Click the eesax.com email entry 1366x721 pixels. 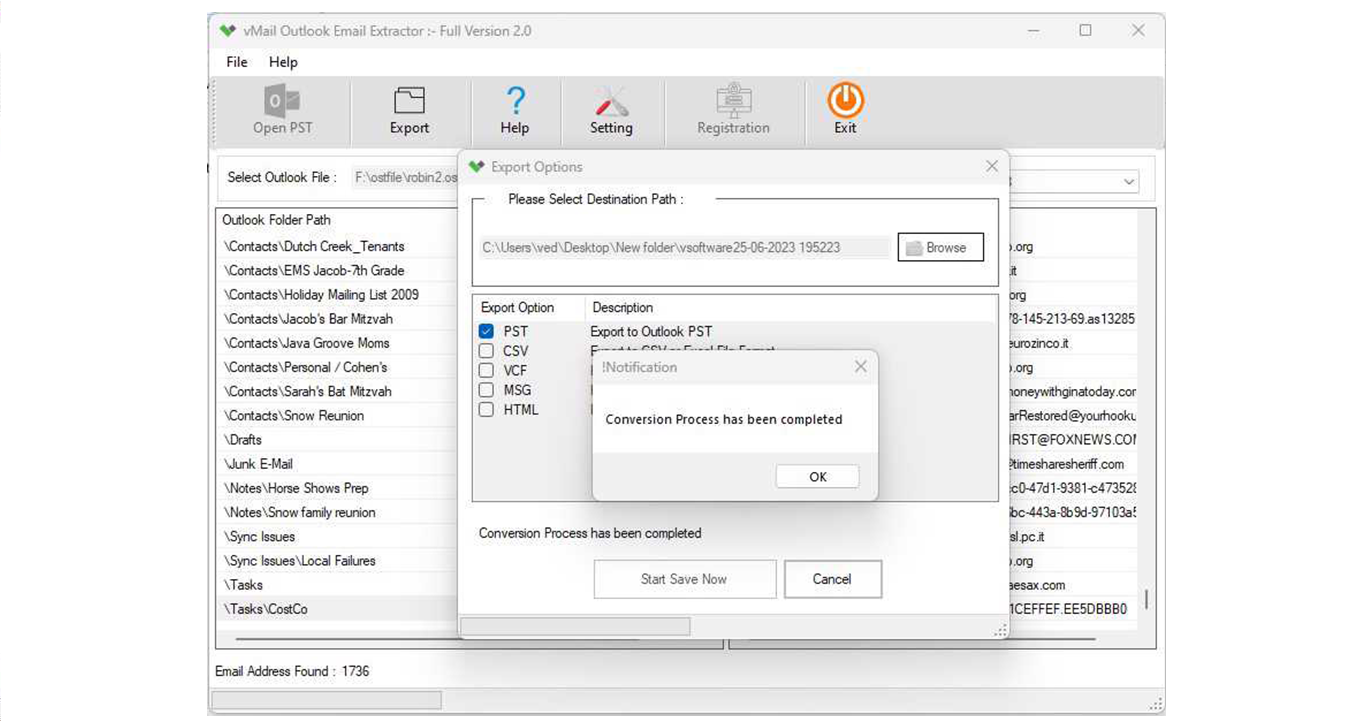(x=1038, y=585)
